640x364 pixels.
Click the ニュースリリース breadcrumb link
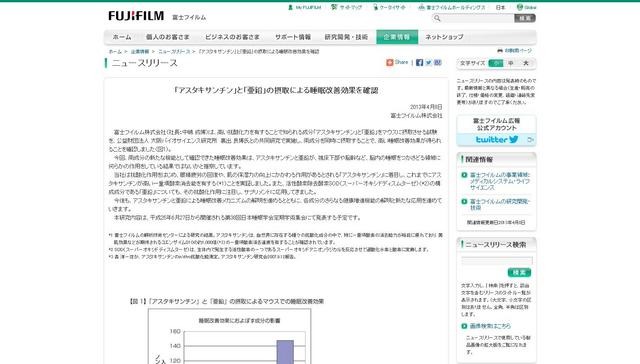click(174, 51)
